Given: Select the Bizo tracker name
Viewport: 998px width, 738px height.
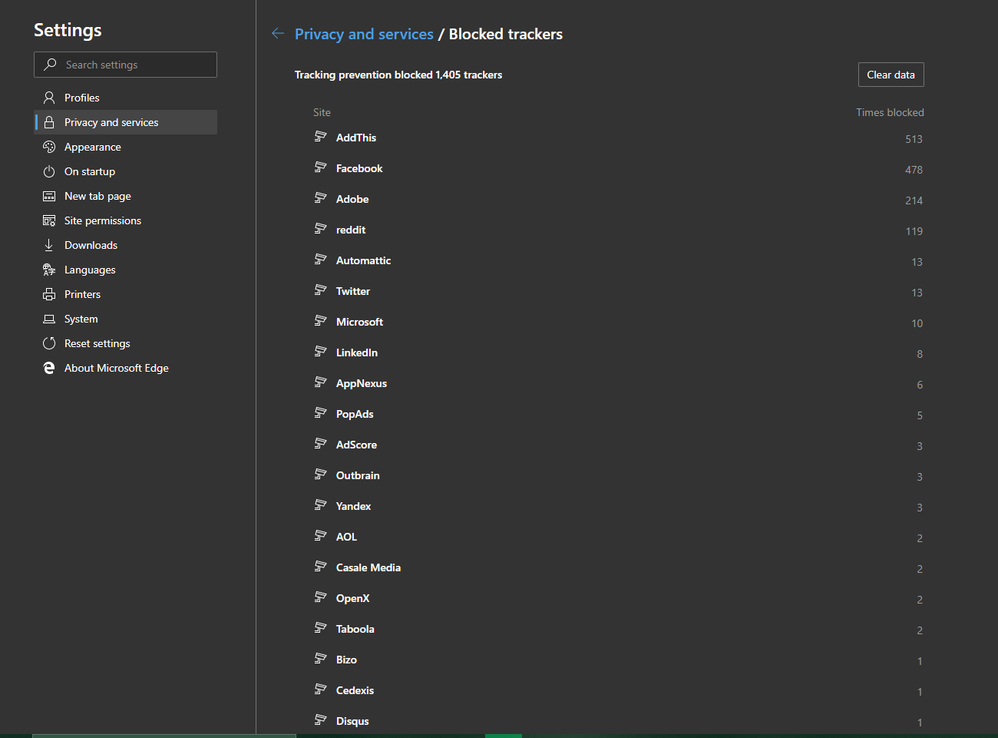Looking at the screenshot, I should (346, 660).
